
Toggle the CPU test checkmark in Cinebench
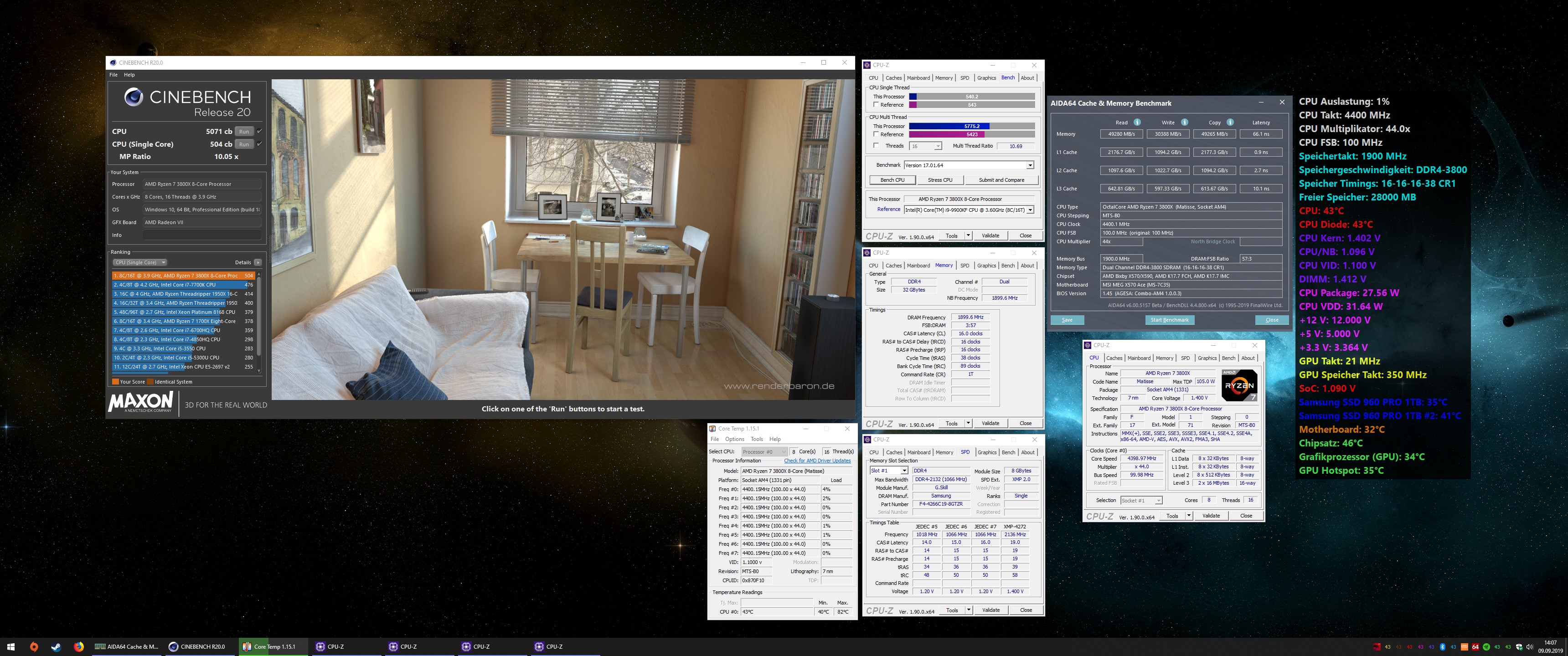click(260, 132)
